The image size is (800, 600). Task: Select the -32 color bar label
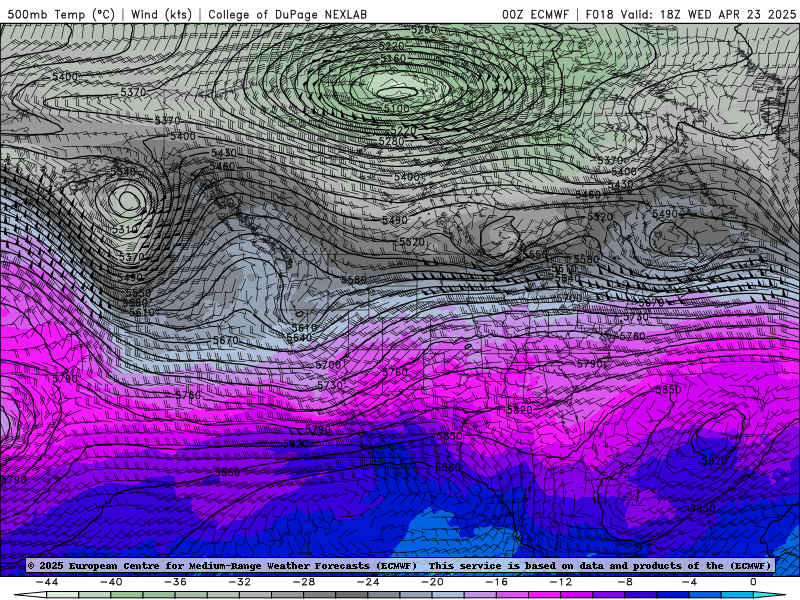click(x=240, y=582)
